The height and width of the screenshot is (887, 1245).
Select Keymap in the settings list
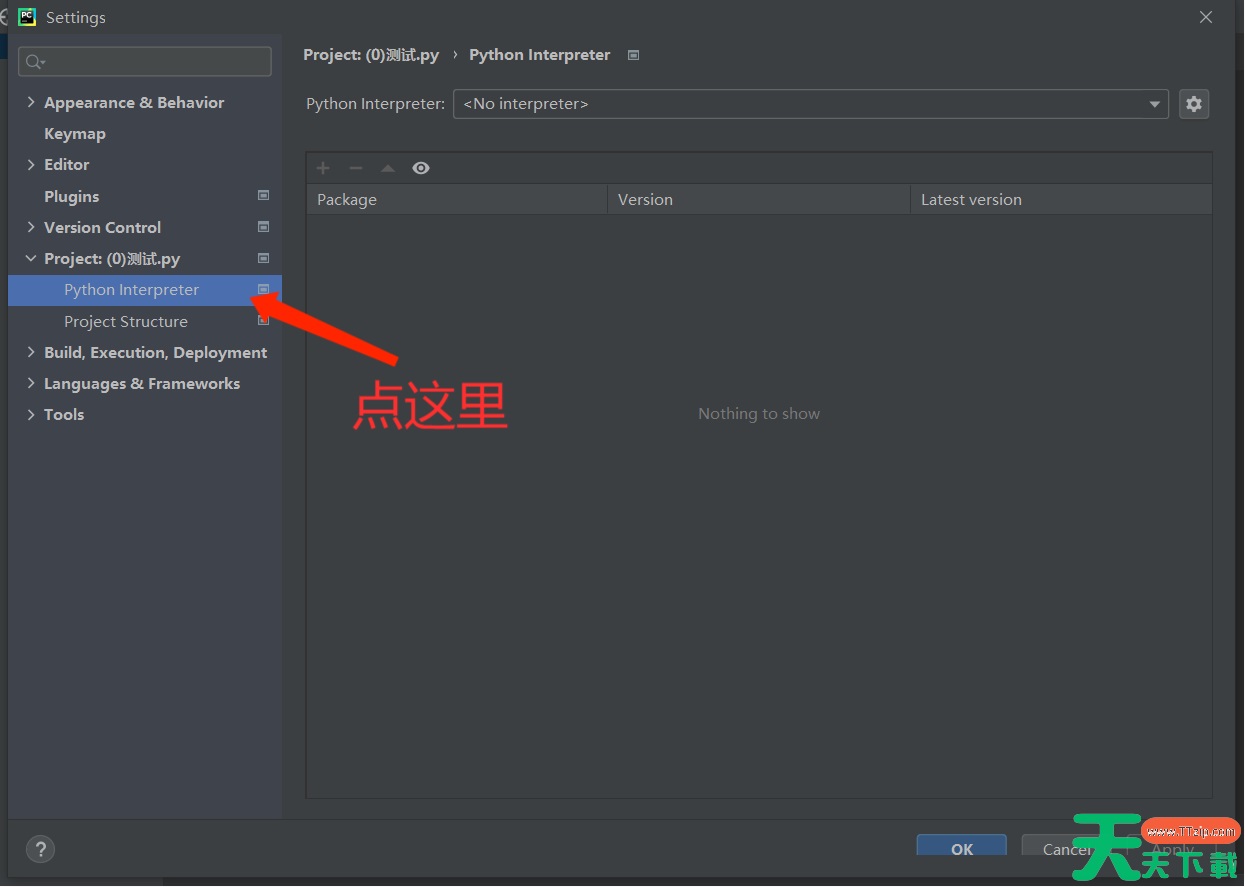(75, 133)
